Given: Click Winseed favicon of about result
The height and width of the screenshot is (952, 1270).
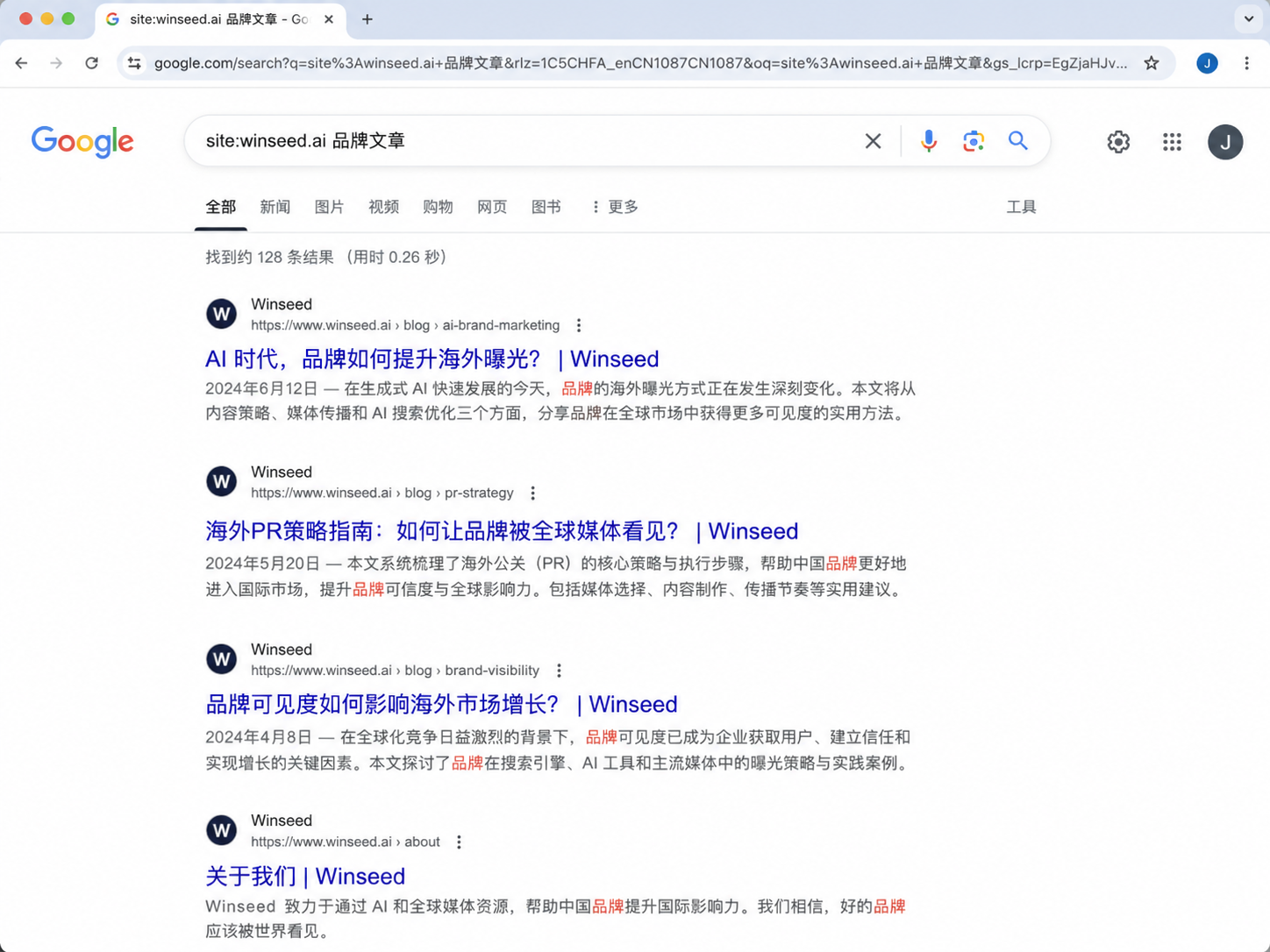Looking at the screenshot, I should pyautogui.click(x=221, y=830).
